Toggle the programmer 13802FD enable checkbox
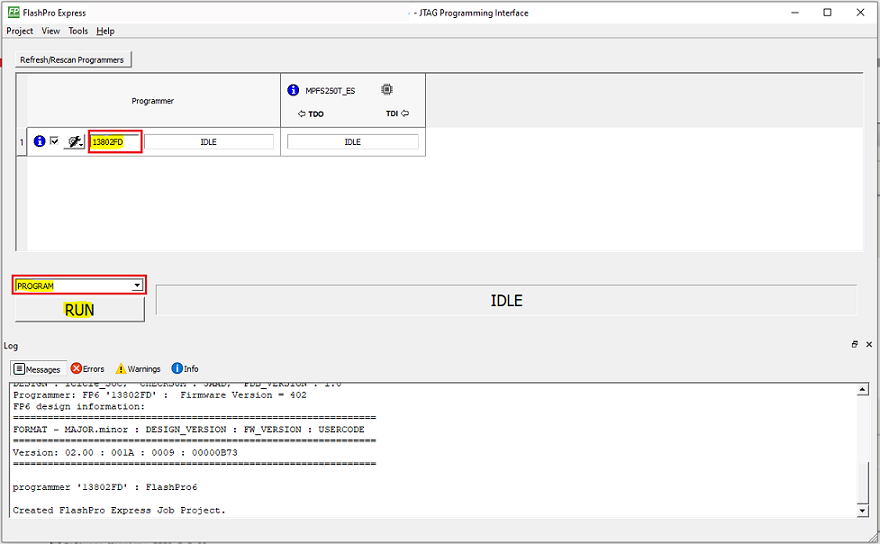 click(x=54, y=142)
